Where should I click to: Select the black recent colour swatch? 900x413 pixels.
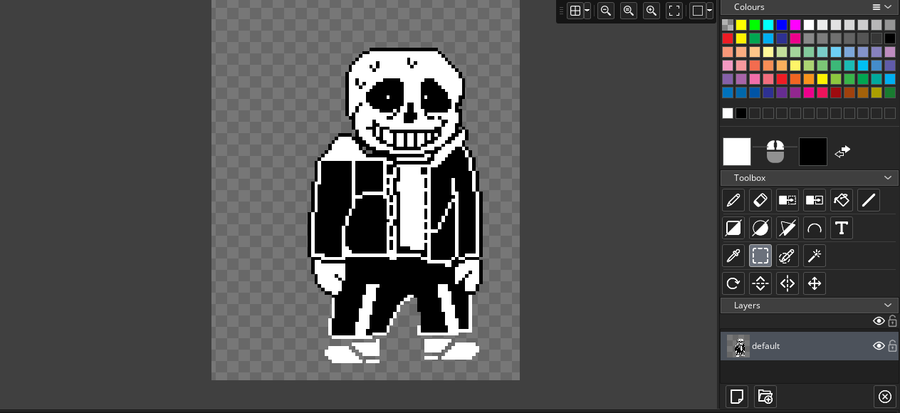(741, 113)
